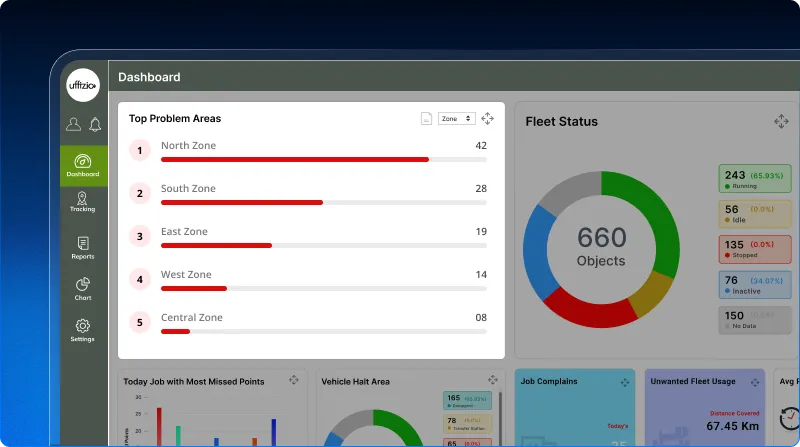This screenshot has width=800, height=447.
Task: Open the notifications bell
Action: (95, 125)
